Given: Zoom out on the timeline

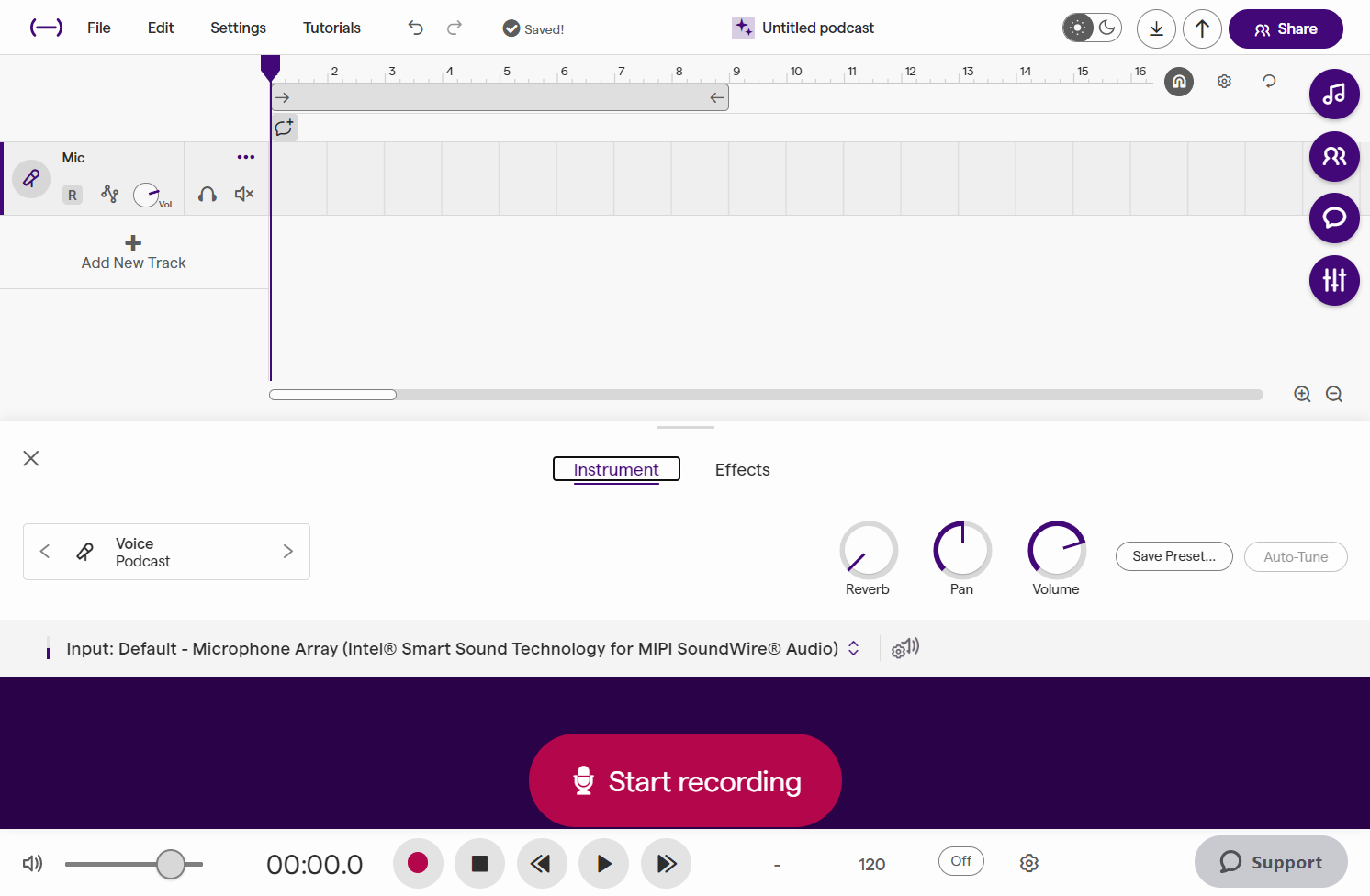Looking at the screenshot, I should (x=1334, y=394).
